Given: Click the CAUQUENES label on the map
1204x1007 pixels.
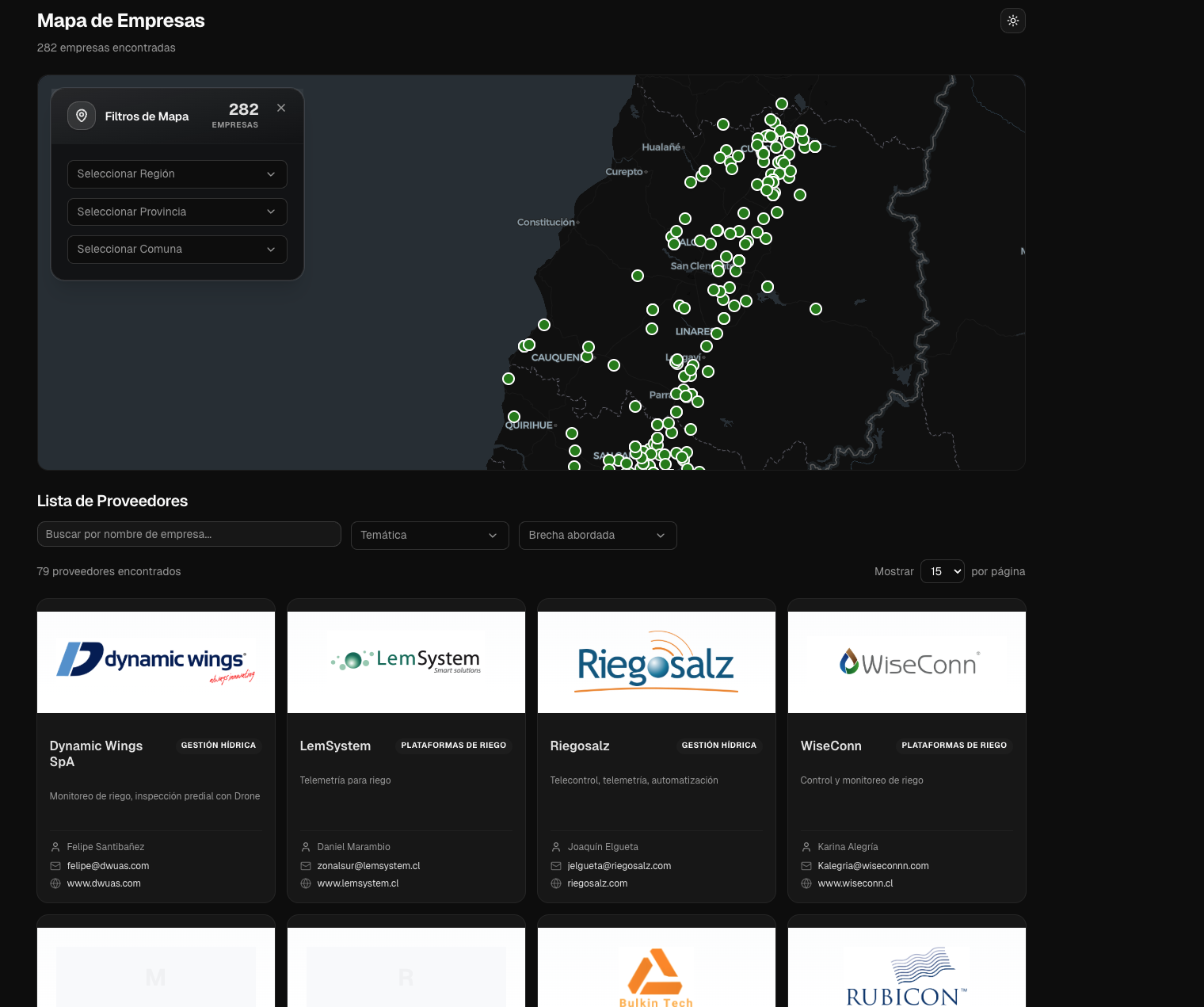Looking at the screenshot, I should point(557,358).
